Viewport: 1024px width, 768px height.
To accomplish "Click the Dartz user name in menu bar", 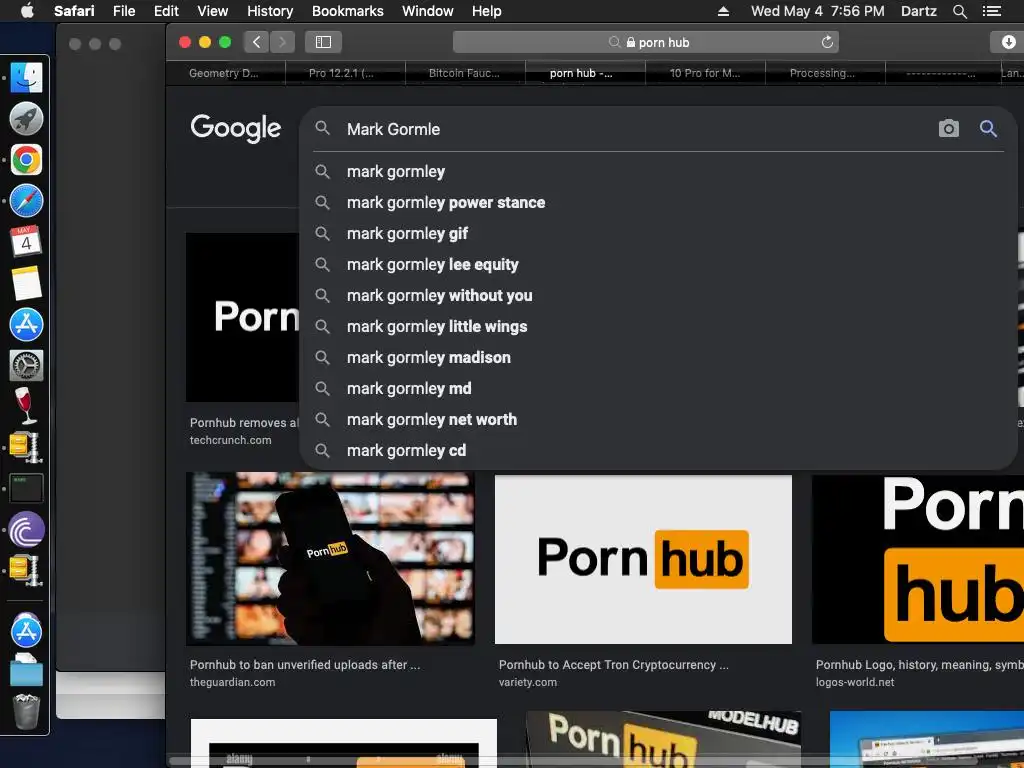I will tap(918, 11).
